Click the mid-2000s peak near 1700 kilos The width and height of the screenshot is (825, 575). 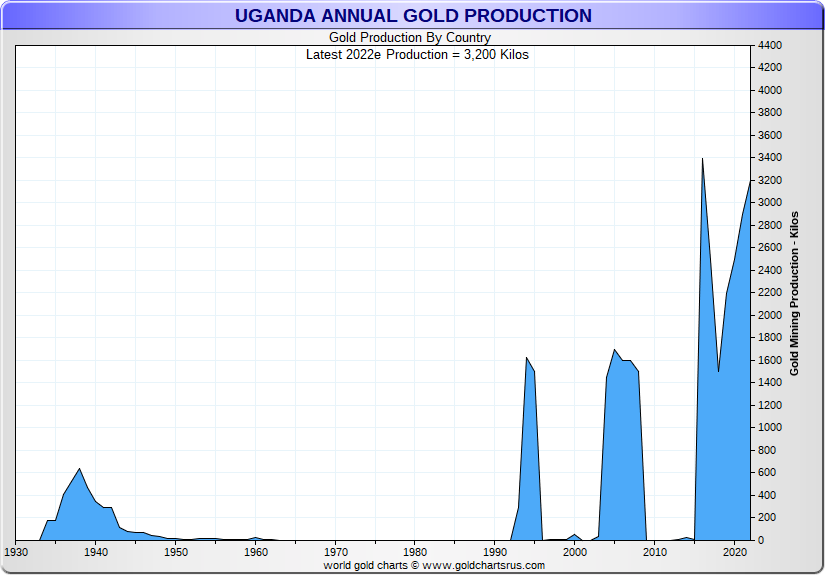[x=615, y=350]
